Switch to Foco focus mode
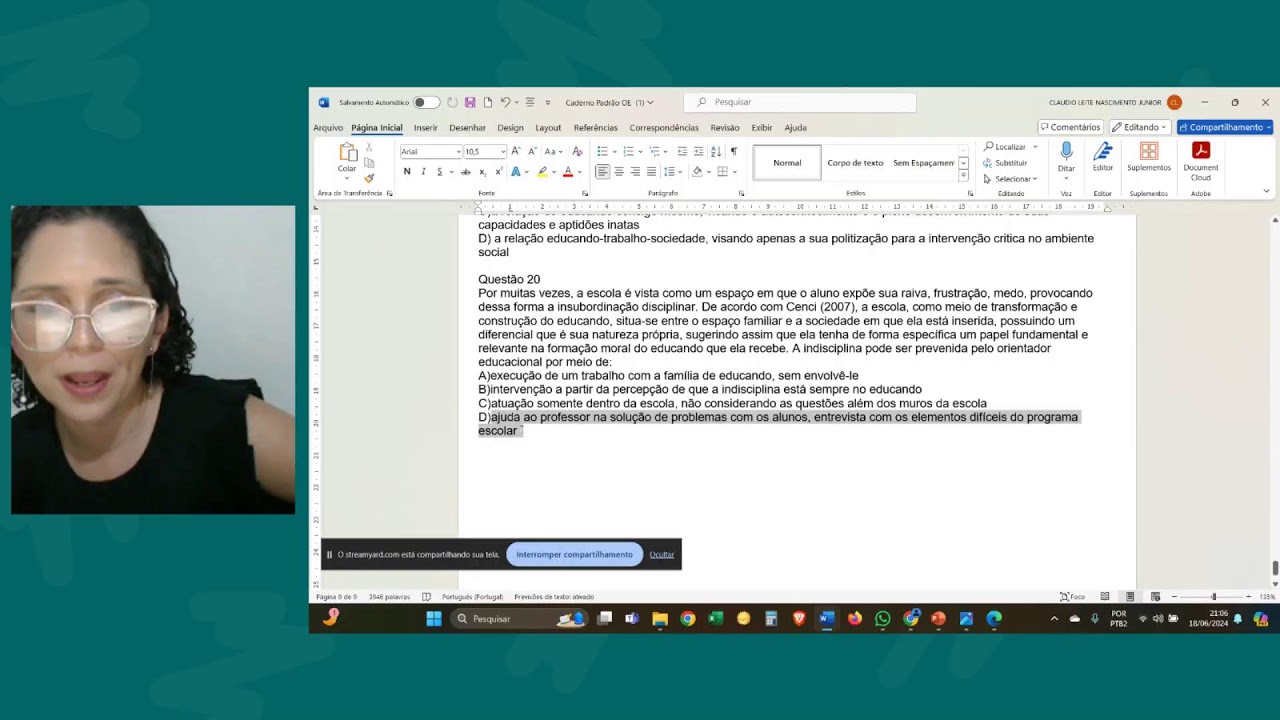Screen dimensions: 1280x720 click(1072, 597)
